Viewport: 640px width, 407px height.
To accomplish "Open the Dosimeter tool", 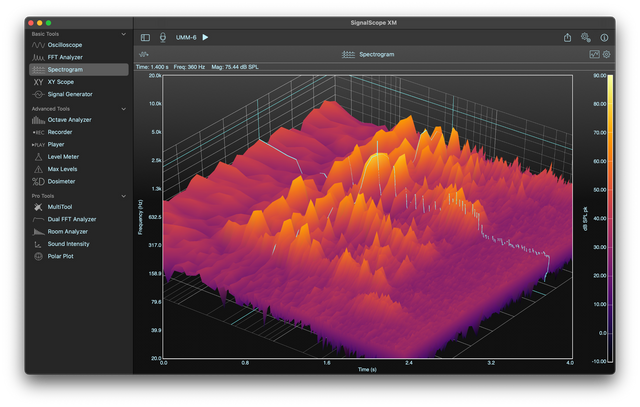I will coord(61,182).
